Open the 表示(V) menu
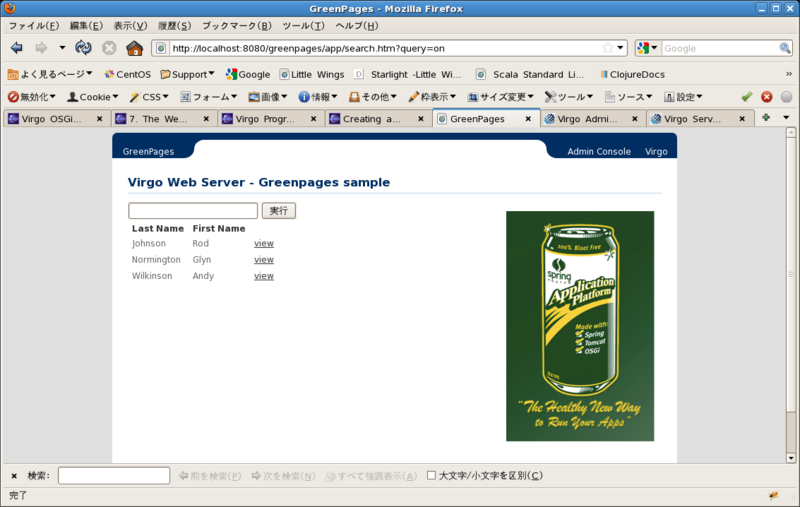 [130, 26]
